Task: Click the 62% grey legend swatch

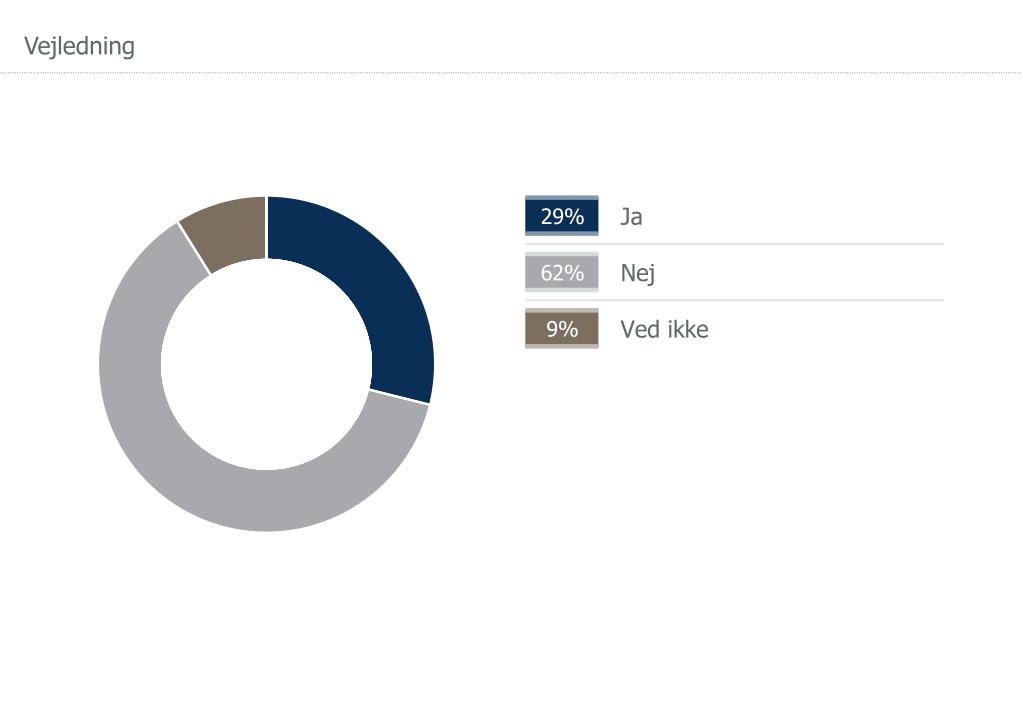Action: click(562, 272)
